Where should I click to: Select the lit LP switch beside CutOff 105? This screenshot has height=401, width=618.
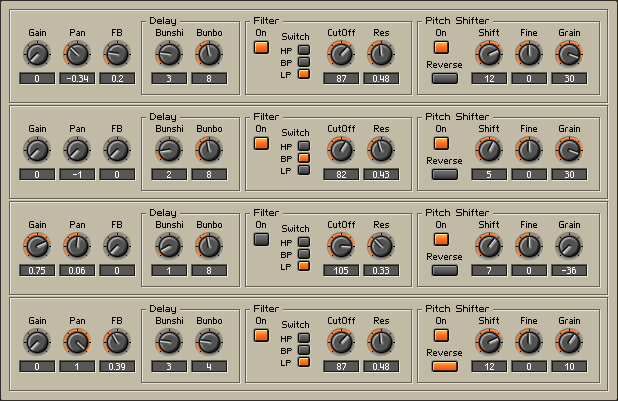click(304, 266)
